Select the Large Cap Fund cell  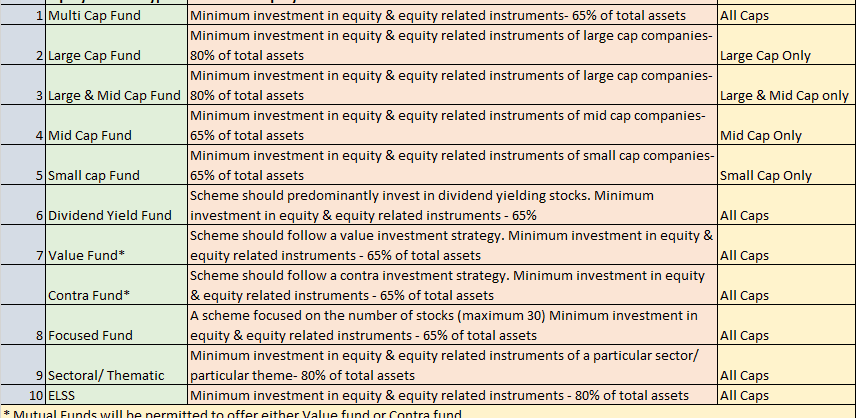[x=116, y=45]
